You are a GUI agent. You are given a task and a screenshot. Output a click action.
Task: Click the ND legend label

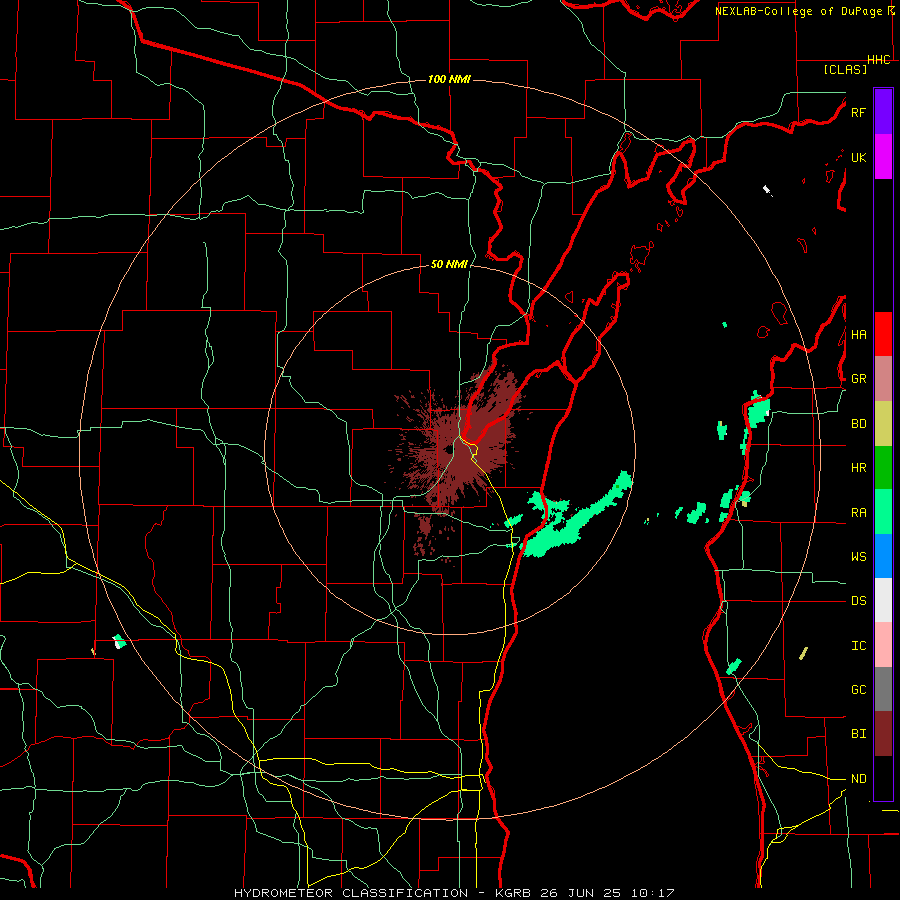tap(858, 779)
